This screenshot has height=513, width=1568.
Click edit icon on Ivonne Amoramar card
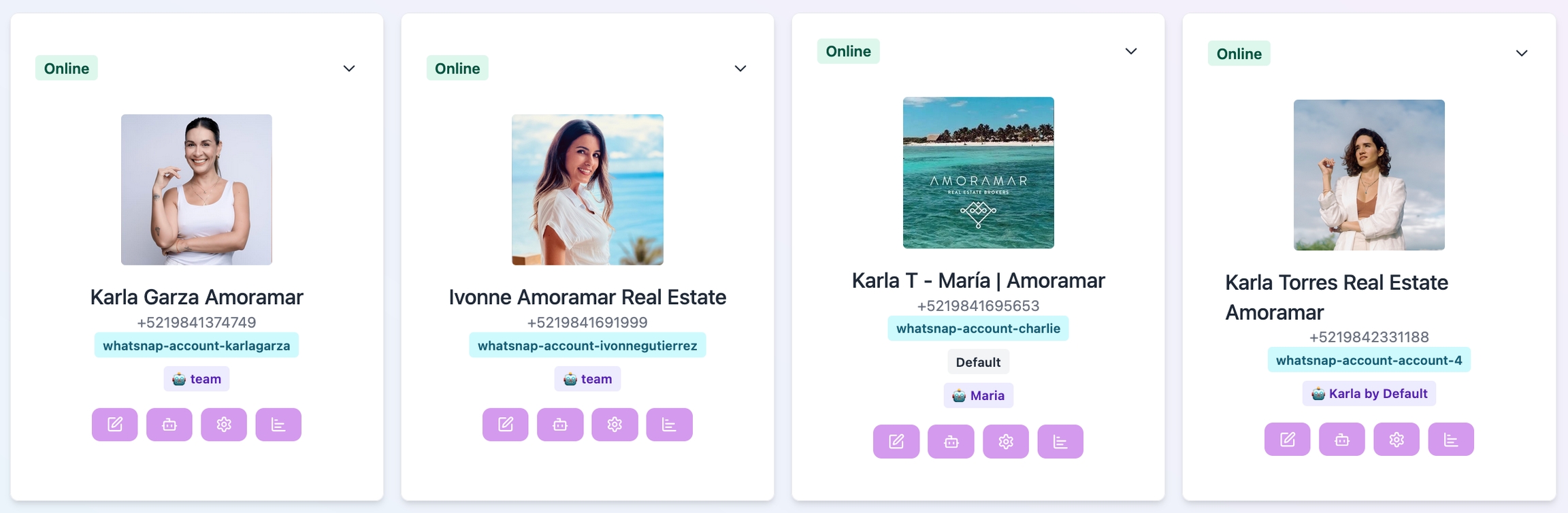click(505, 425)
